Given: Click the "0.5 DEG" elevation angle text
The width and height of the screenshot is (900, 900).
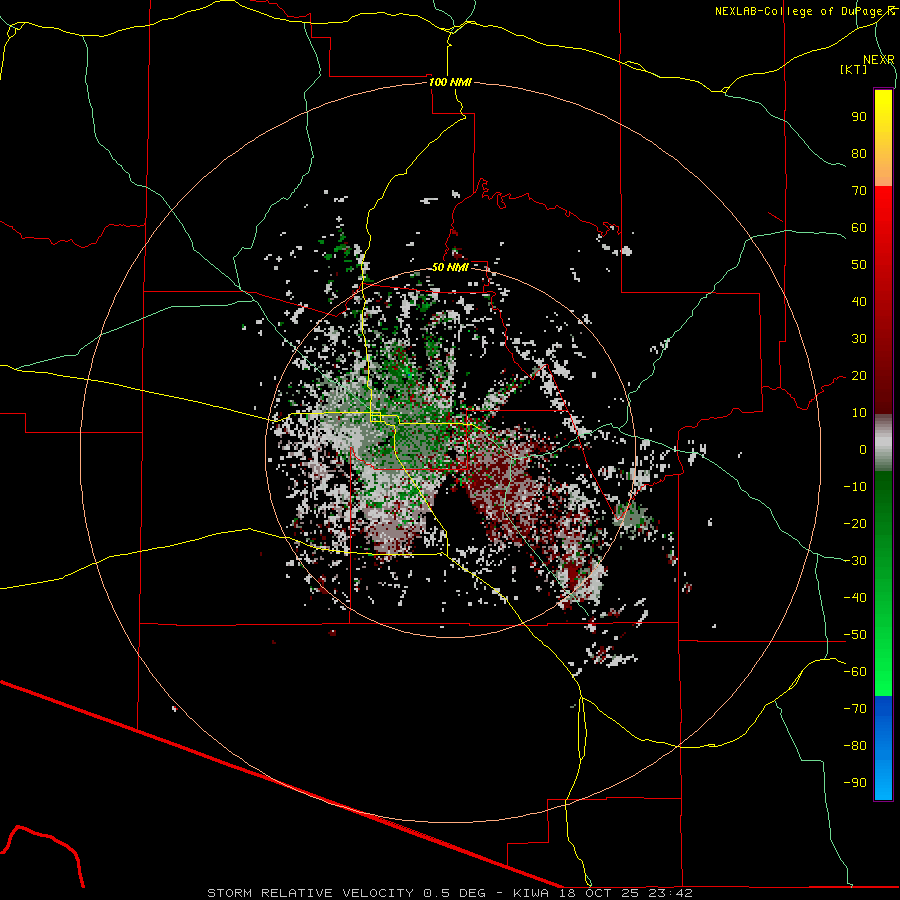Looking at the screenshot, I should [x=455, y=893].
